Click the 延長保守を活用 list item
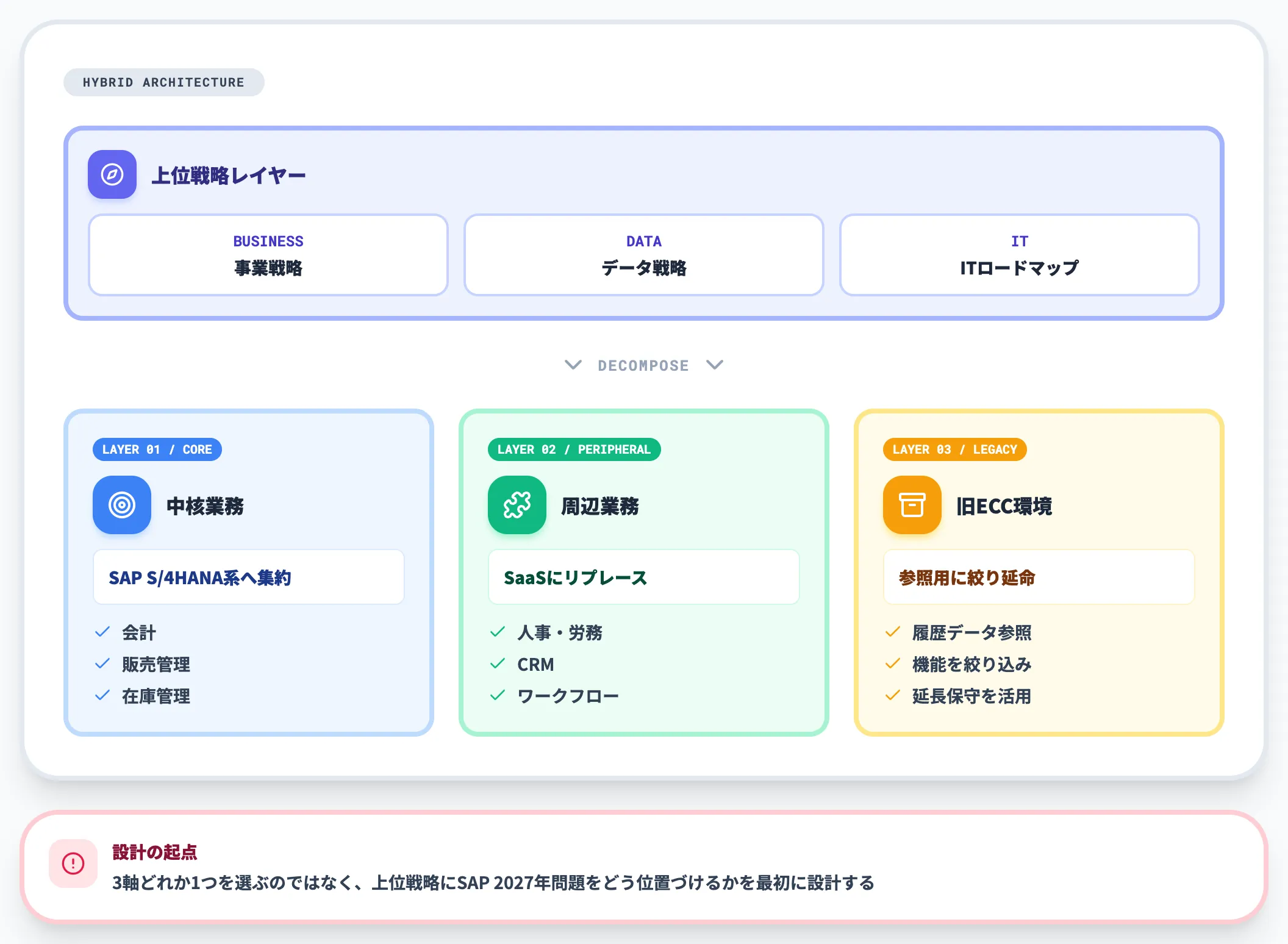 click(972, 696)
